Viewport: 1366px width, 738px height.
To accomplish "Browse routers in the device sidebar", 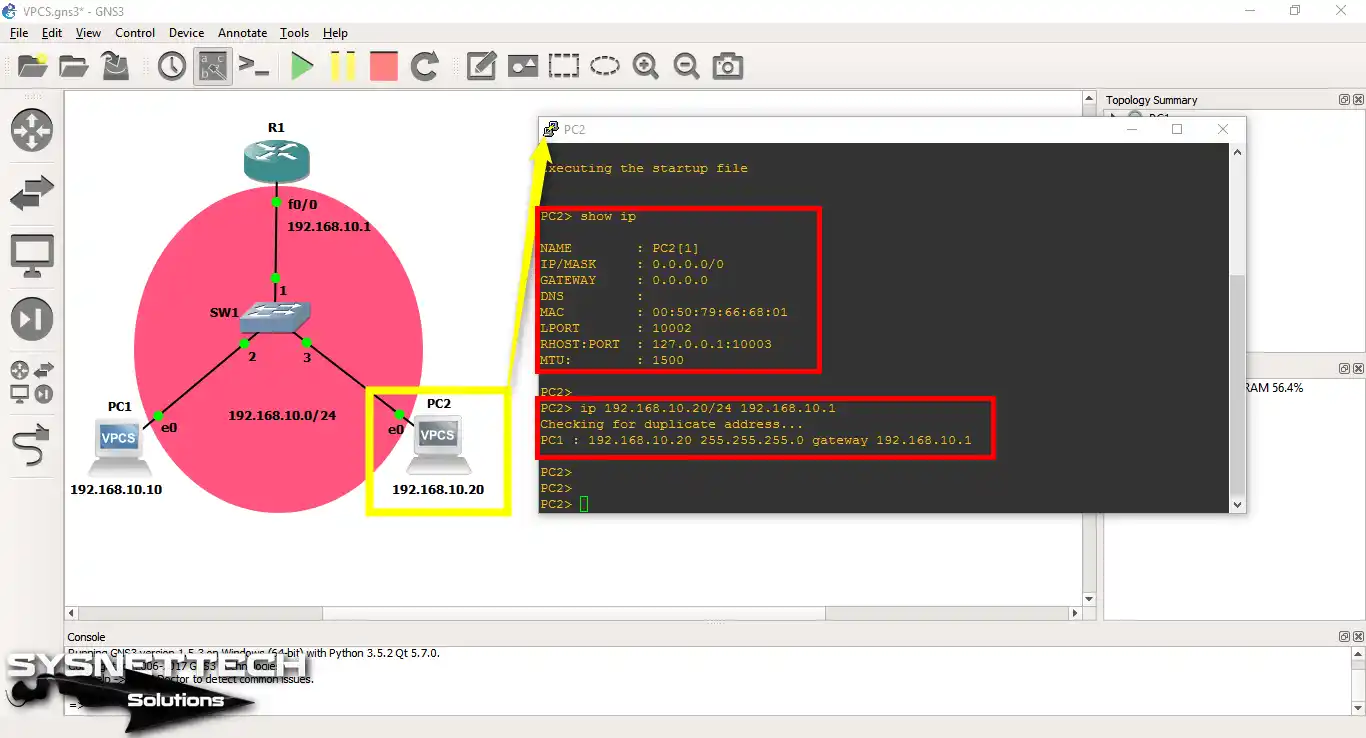I will [32, 130].
